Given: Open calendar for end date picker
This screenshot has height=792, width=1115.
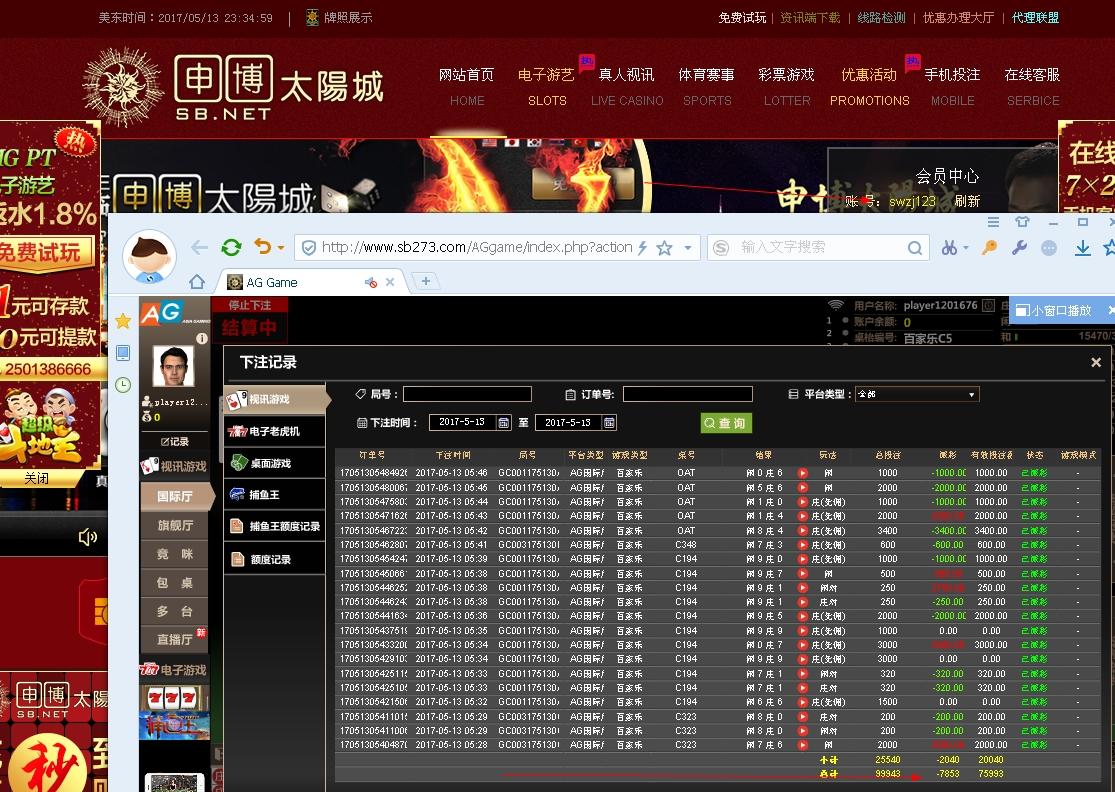Looking at the screenshot, I should click(x=609, y=422).
